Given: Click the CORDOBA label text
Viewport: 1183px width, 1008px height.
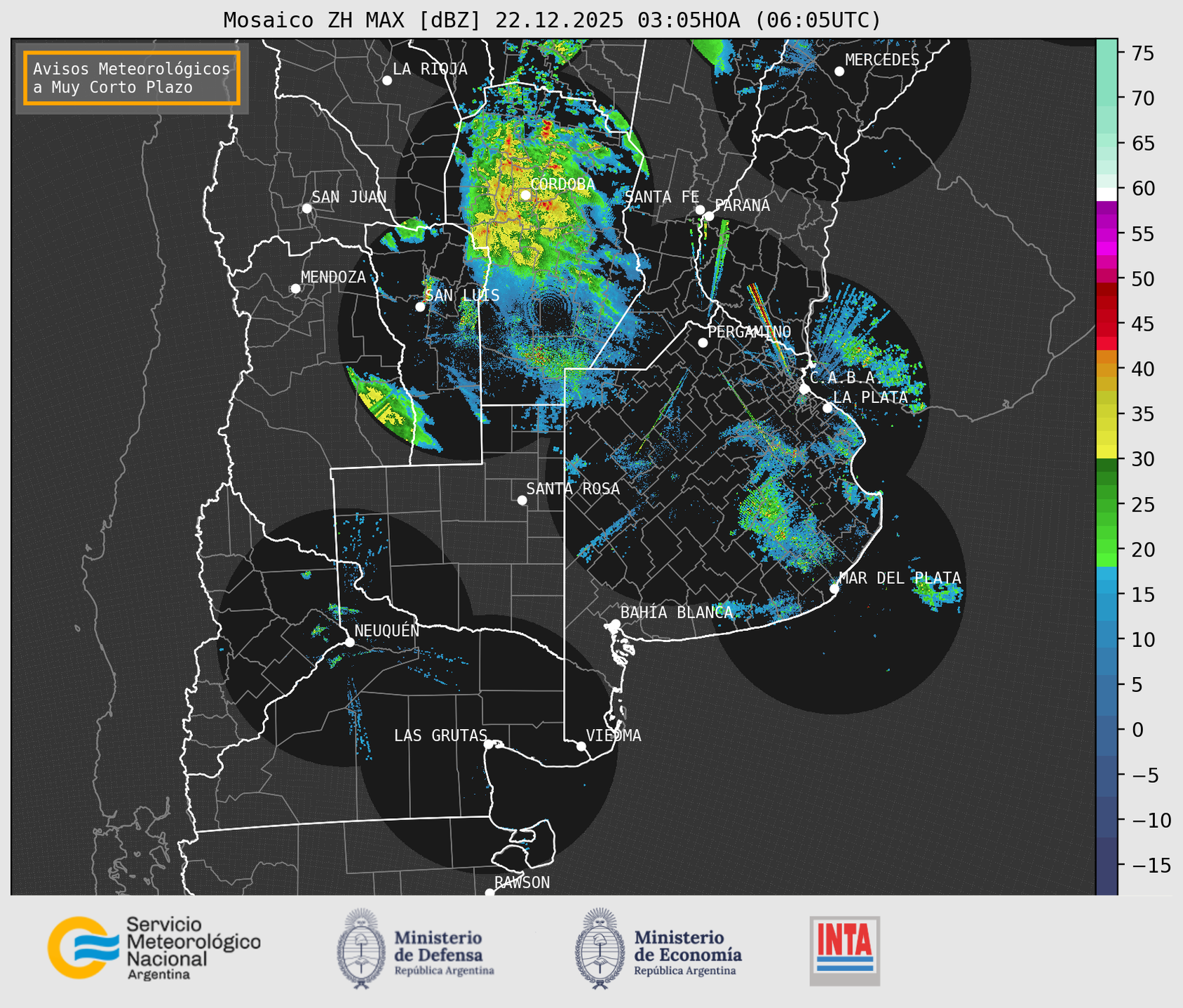Looking at the screenshot, I should (x=562, y=184).
